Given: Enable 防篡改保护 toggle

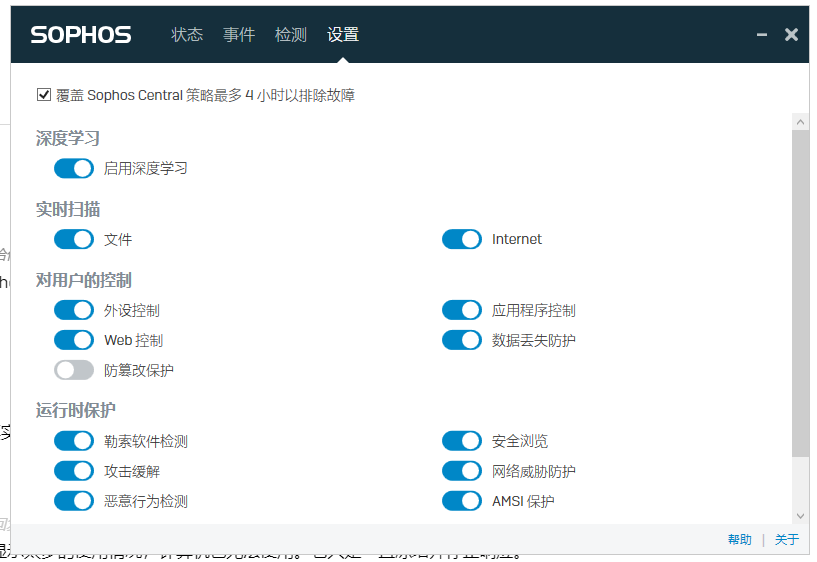Looking at the screenshot, I should pyautogui.click(x=74, y=370).
